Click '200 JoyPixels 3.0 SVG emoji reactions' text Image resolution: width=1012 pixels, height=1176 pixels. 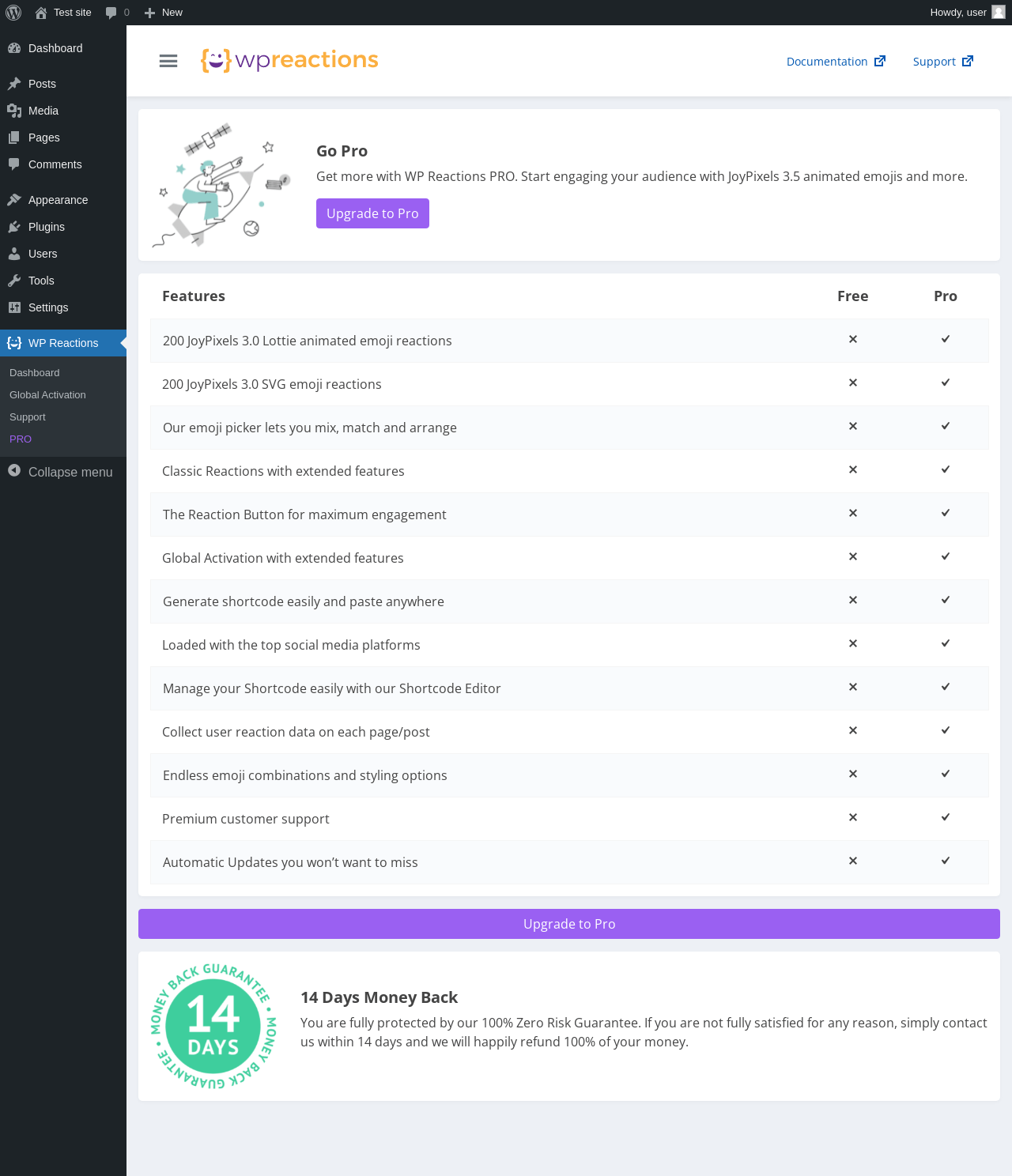pyautogui.click(x=272, y=384)
